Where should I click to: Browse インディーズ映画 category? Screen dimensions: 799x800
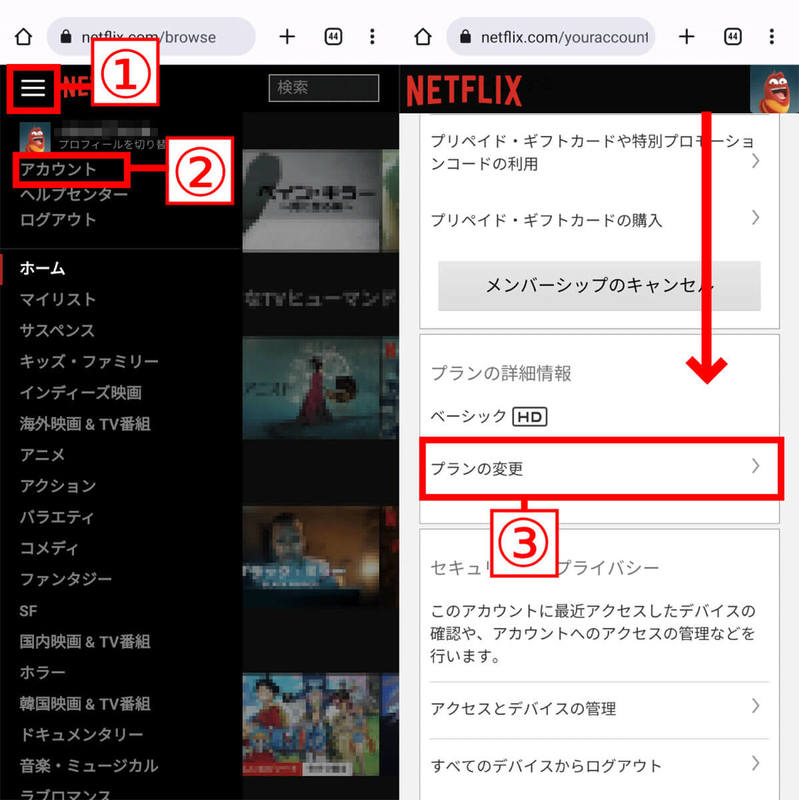[81, 392]
